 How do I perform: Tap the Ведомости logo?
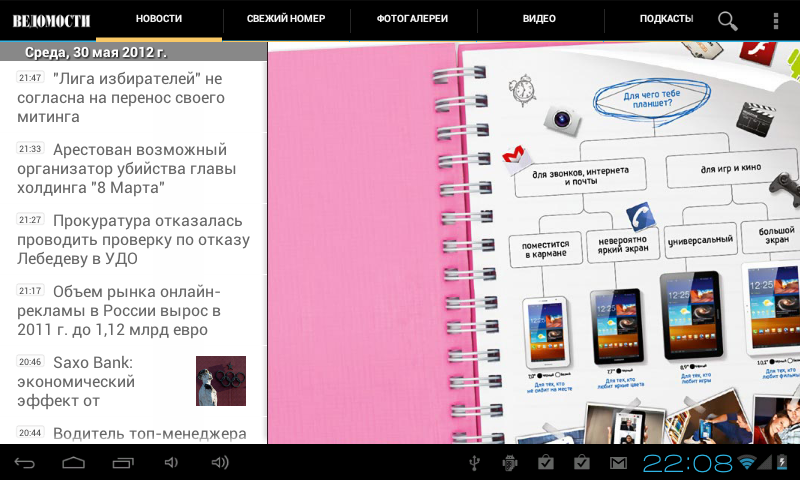pyautogui.click(x=50, y=20)
